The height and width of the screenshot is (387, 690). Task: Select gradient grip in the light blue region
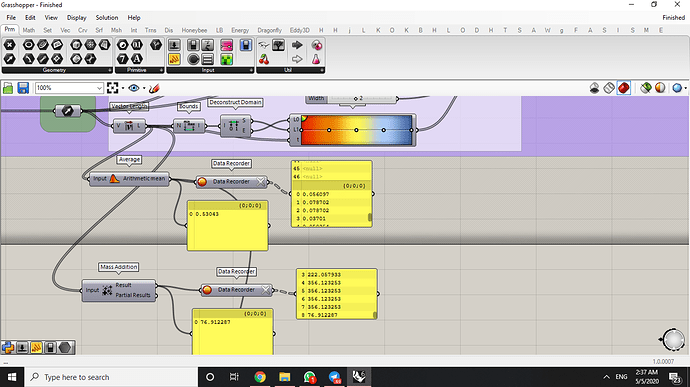384,130
